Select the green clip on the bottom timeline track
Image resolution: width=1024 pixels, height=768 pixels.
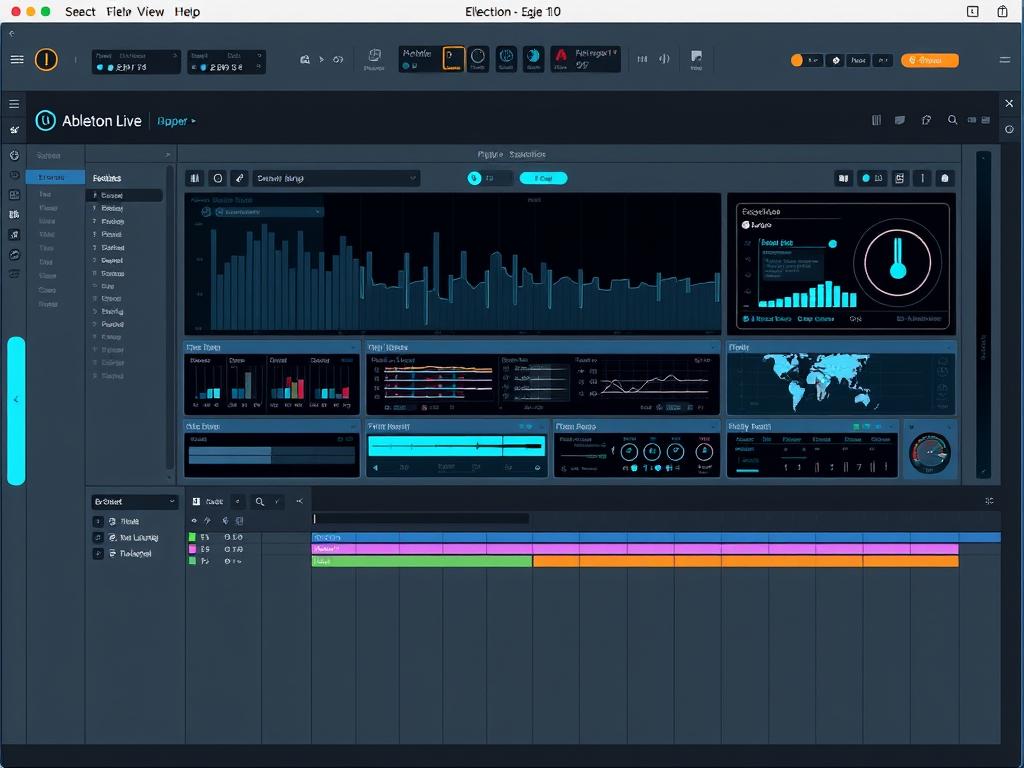(x=420, y=561)
